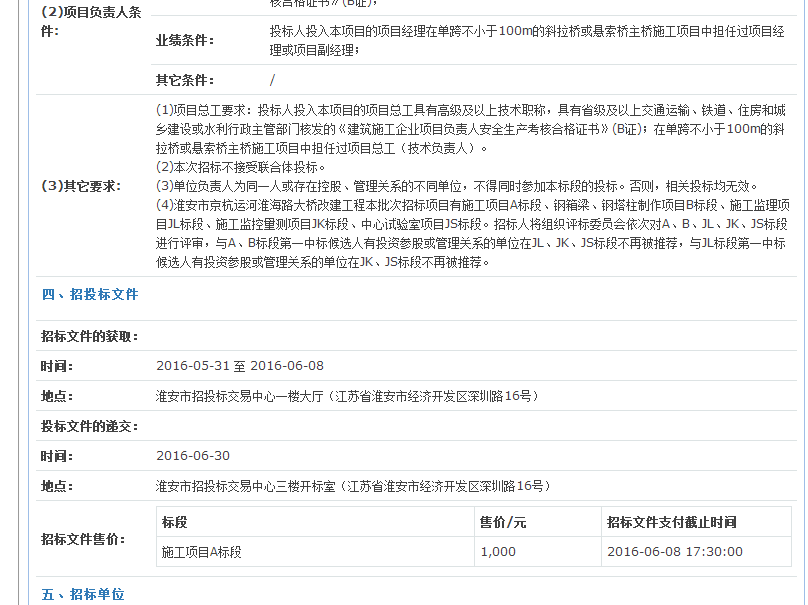
Task: Select the 施工项目A标段 table cell
Action: 202,551
